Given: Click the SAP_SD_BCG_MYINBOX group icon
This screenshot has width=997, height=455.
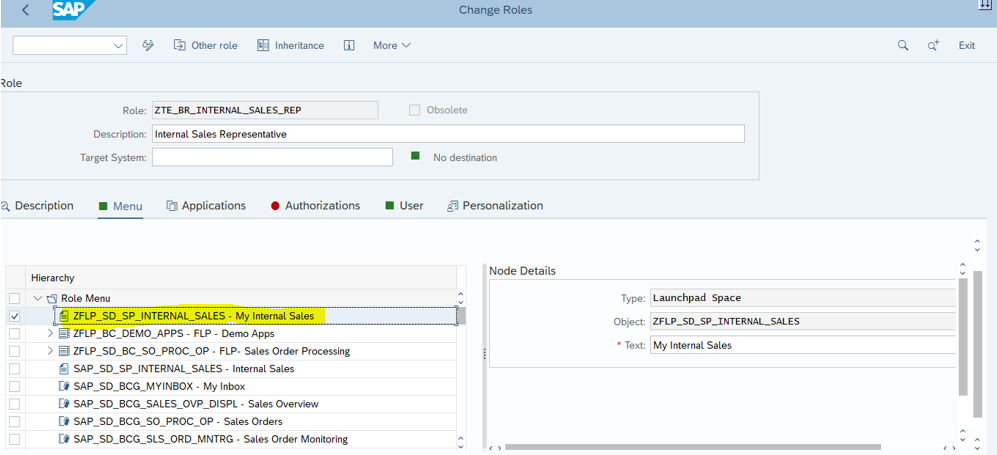Looking at the screenshot, I should coord(64,386).
